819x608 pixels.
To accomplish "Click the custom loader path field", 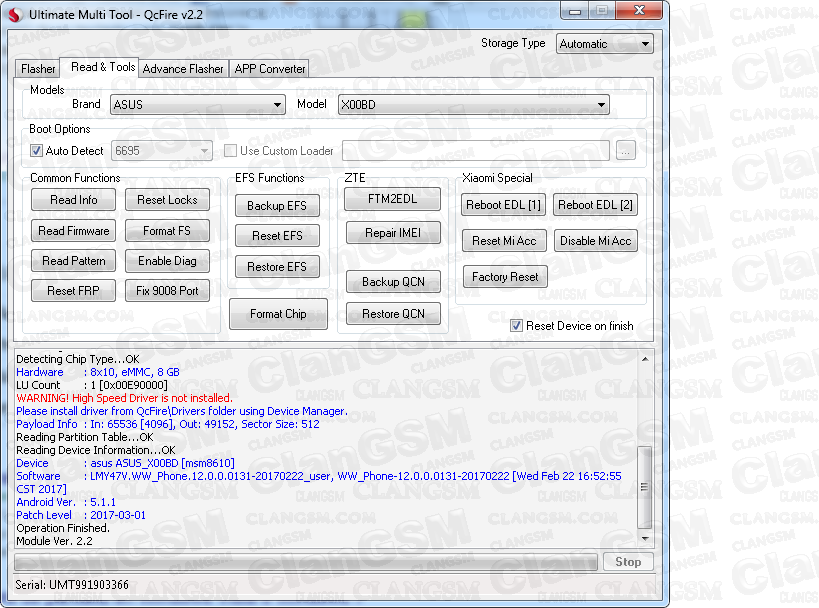I will coord(475,151).
